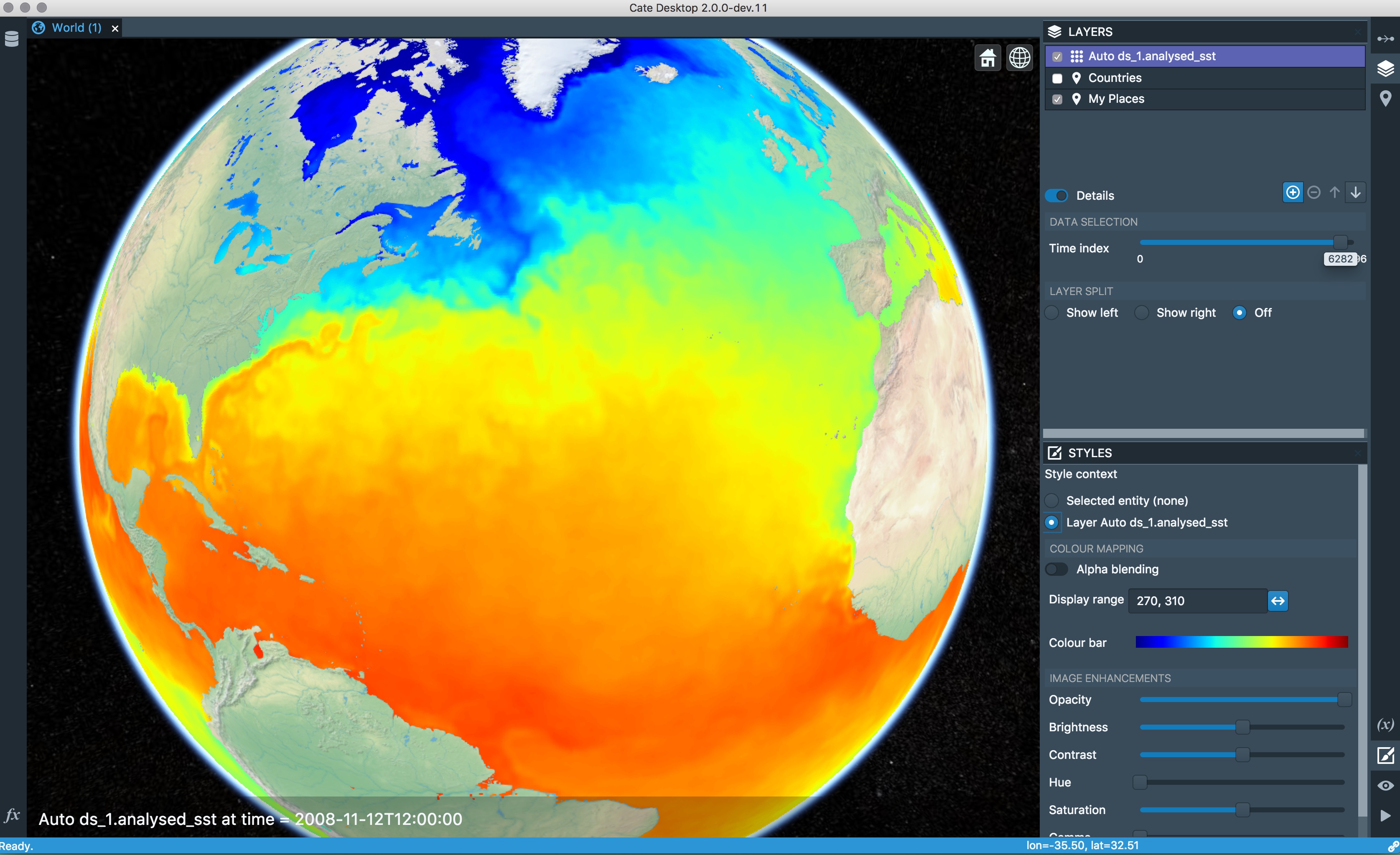Click the Ready. status bar text
The width and height of the screenshot is (1400, 855).
click(16, 846)
